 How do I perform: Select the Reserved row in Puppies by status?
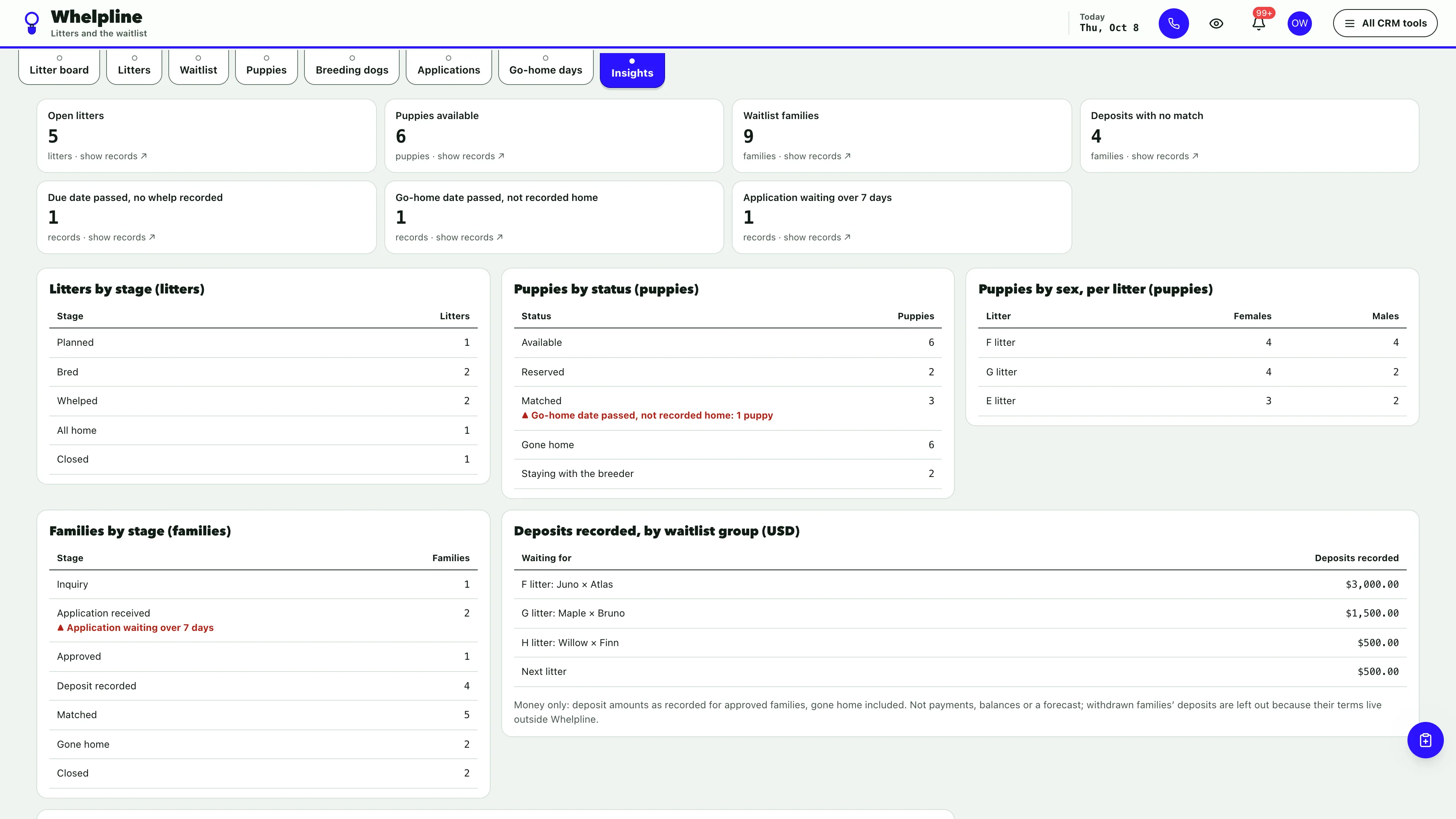click(728, 372)
